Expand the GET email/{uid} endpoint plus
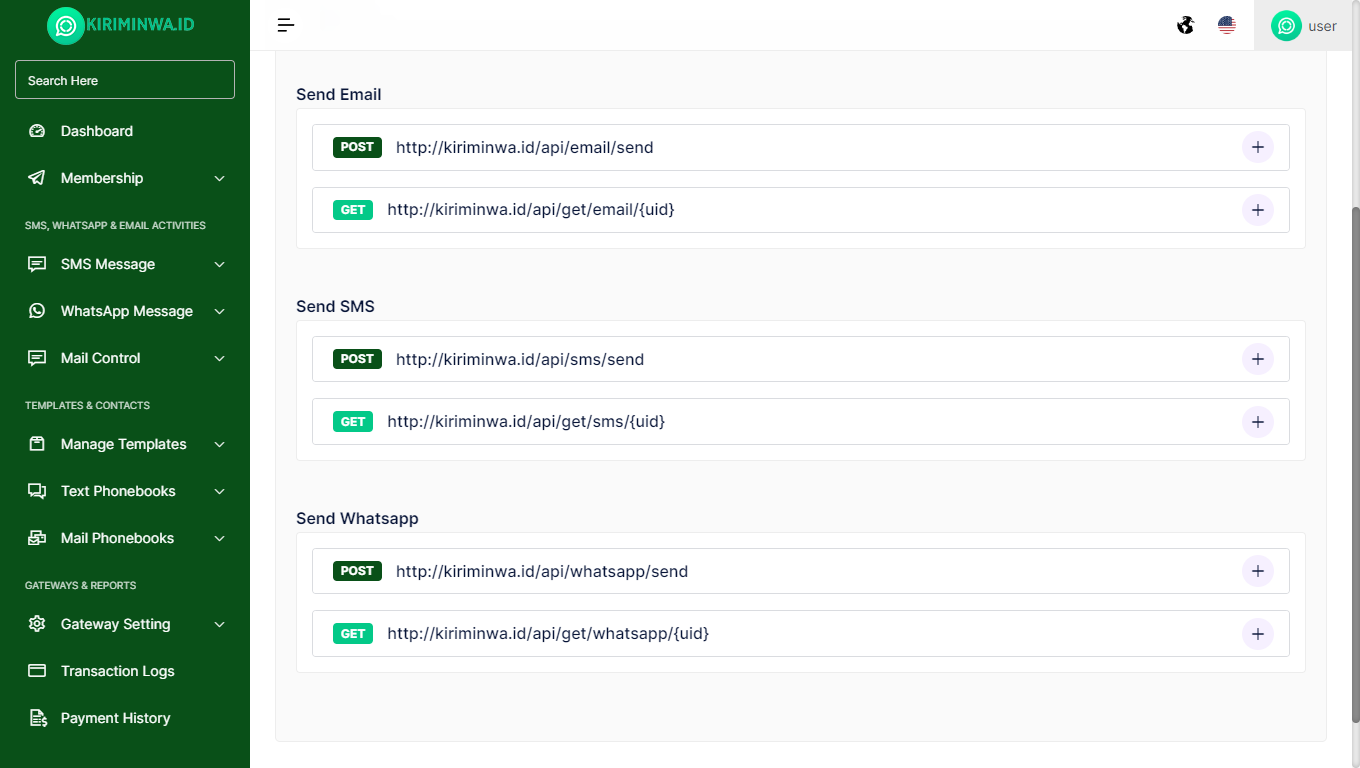This screenshot has height=768, width=1360. (x=1258, y=210)
